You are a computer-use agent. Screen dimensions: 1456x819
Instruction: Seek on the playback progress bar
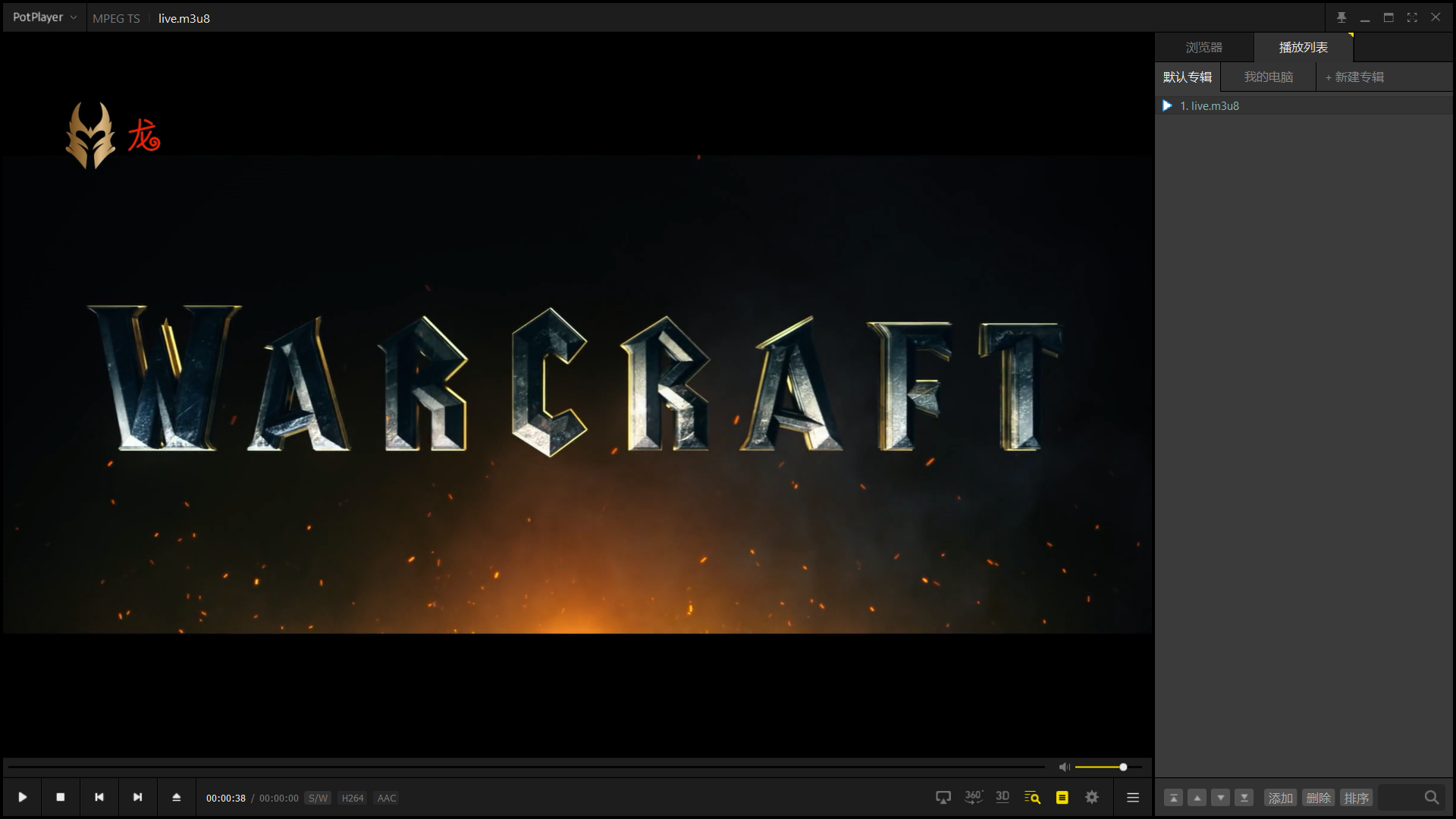coord(526,767)
